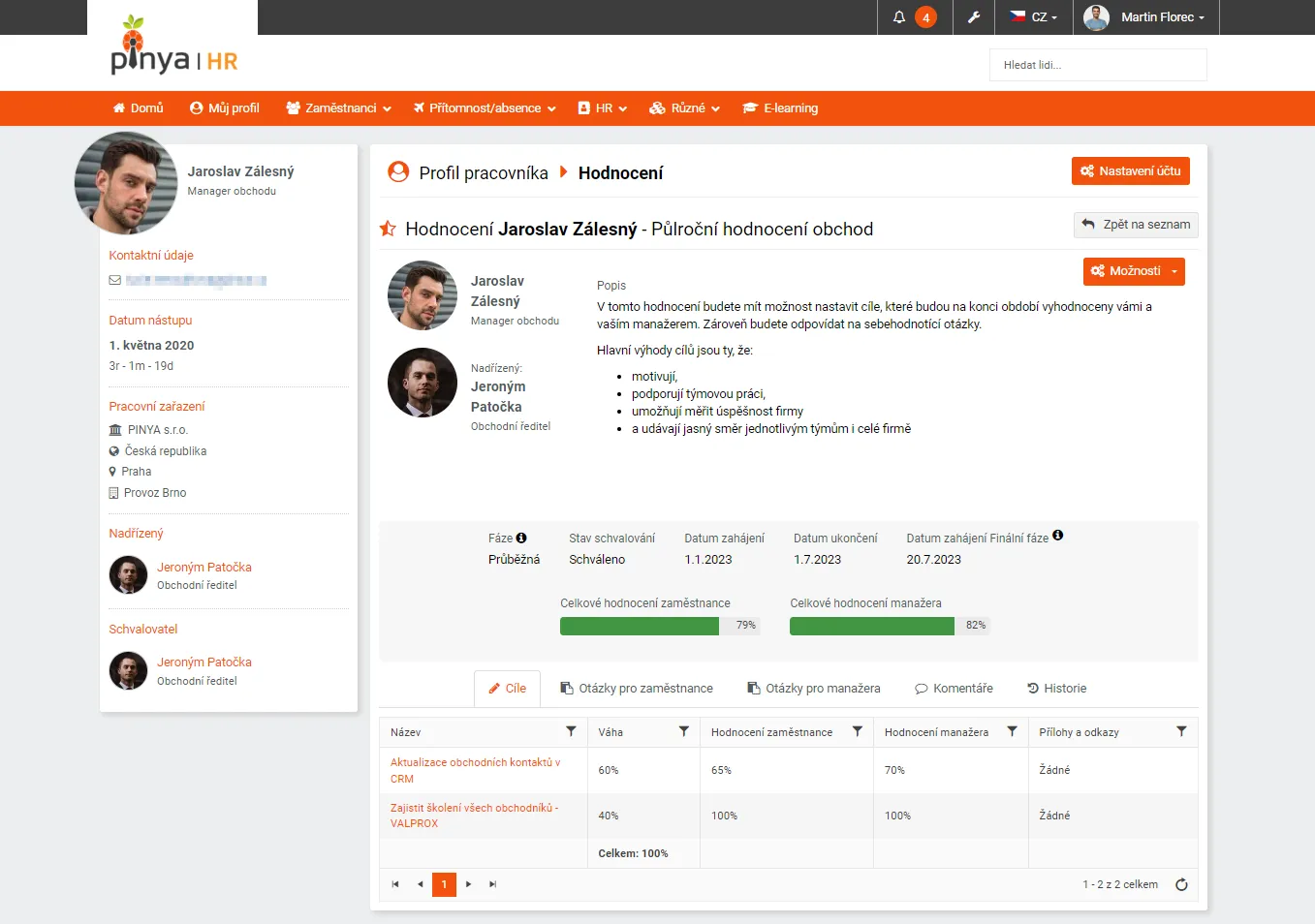Focus the Hledat lidi search field
Viewport: 1315px width, 924px height.
pos(1098,65)
